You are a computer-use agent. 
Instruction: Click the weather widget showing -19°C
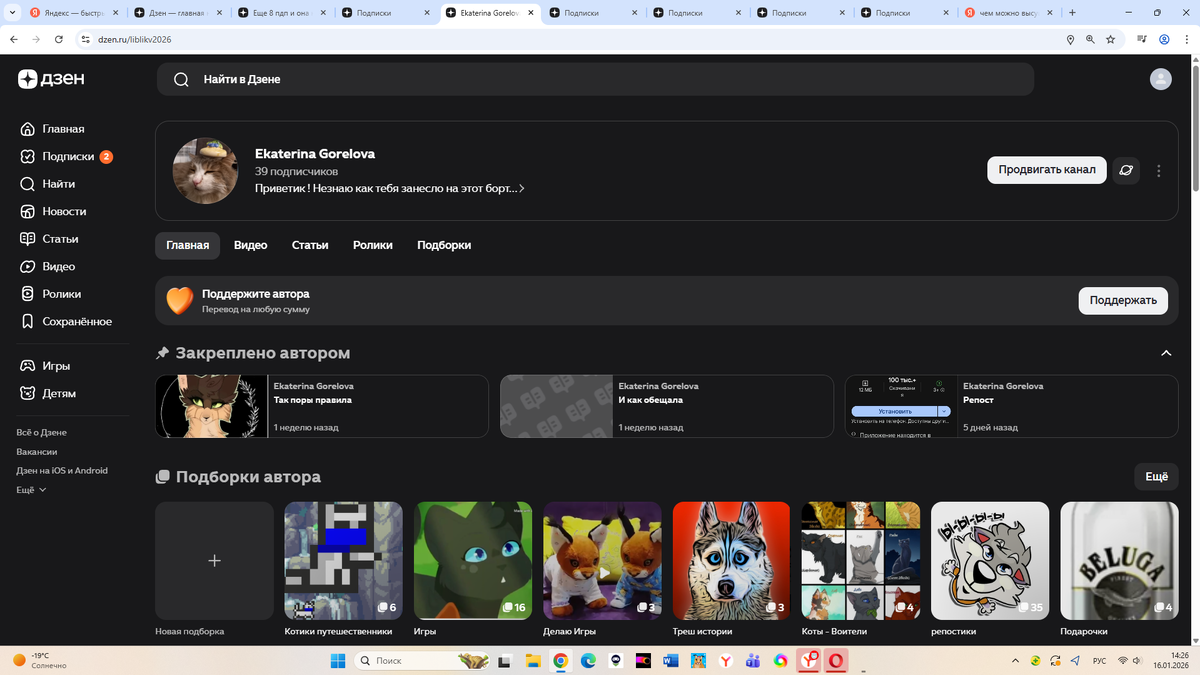click(40, 660)
